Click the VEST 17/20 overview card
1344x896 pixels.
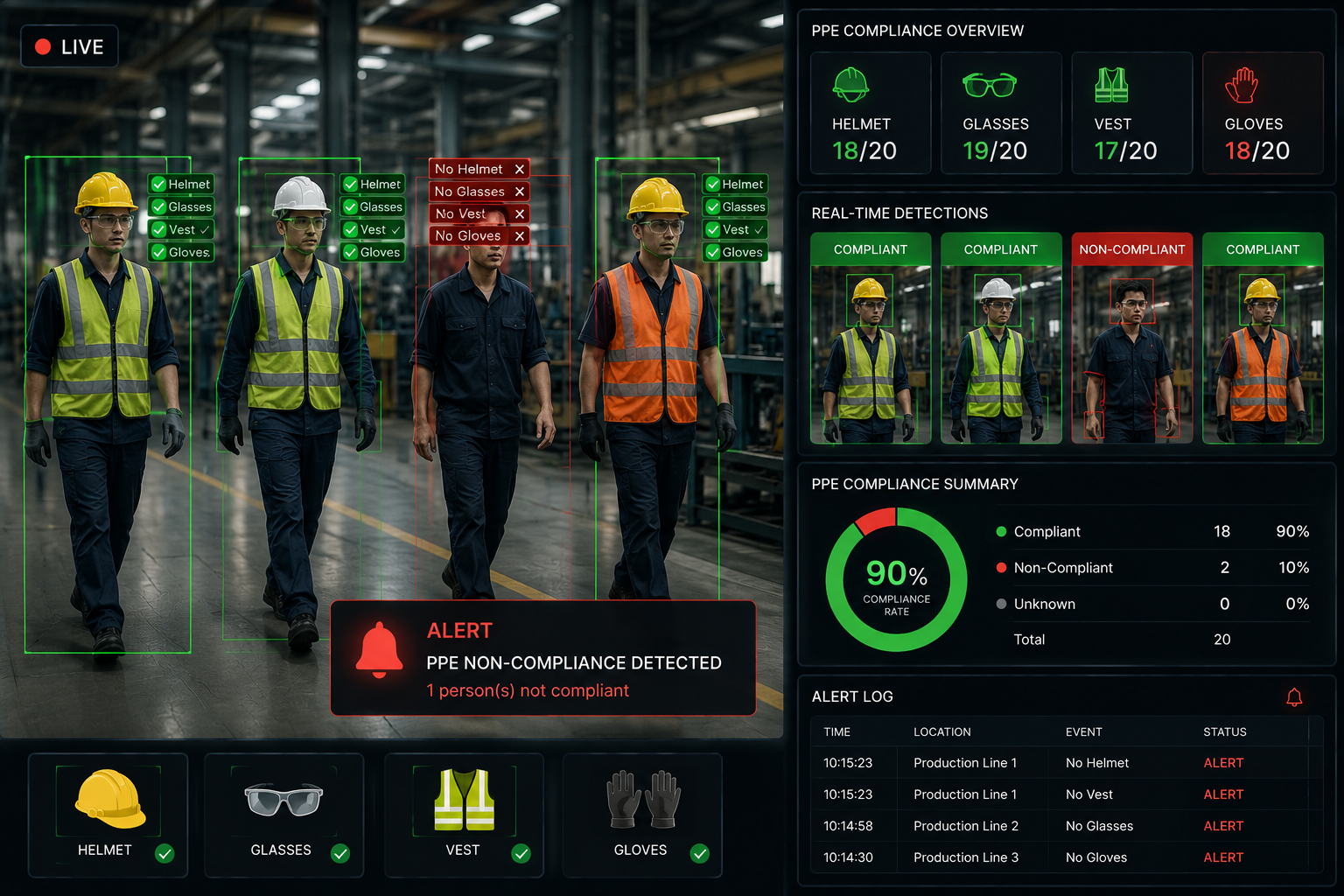1132,113
